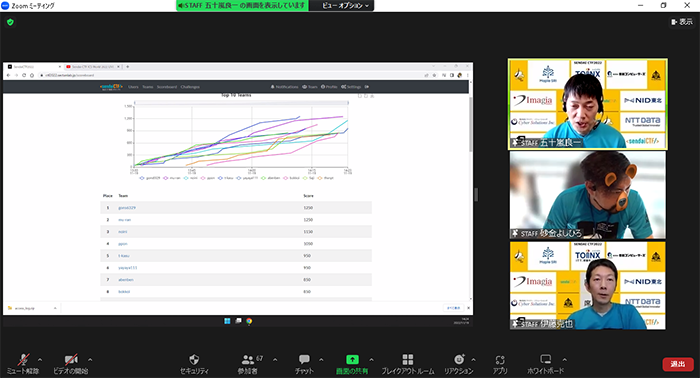Select the 伊藤克也 video thumbnail

[588, 286]
